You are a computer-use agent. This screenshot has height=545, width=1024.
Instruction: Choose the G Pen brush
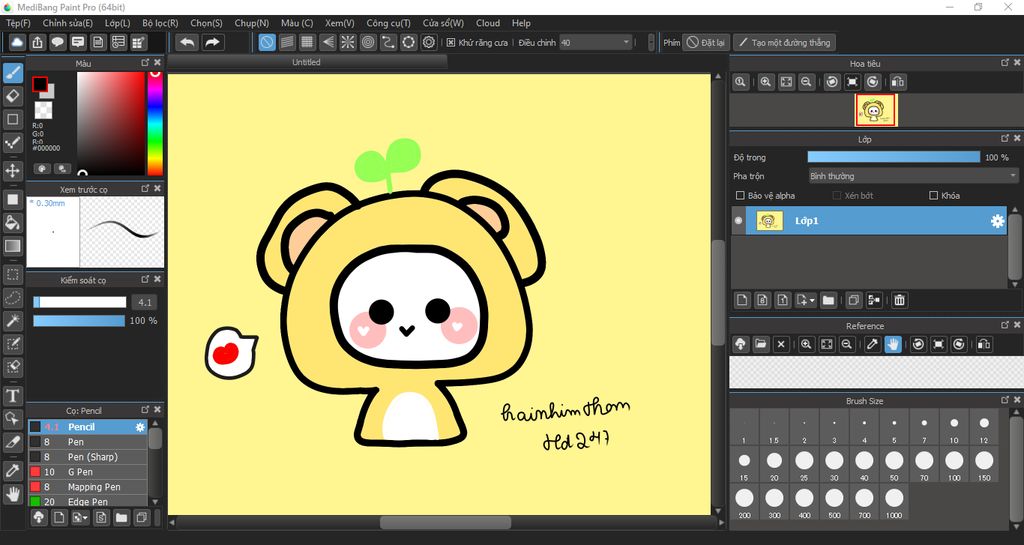click(x=88, y=472)
